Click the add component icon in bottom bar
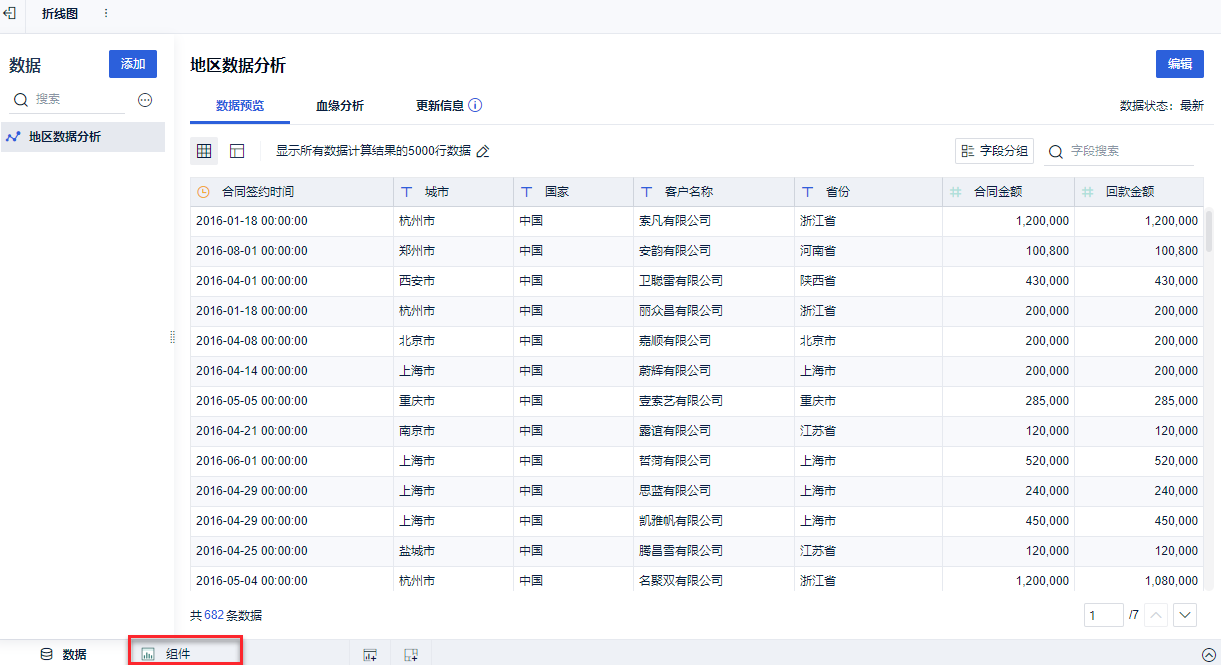Screen dimensions: 1221x665 370,655
